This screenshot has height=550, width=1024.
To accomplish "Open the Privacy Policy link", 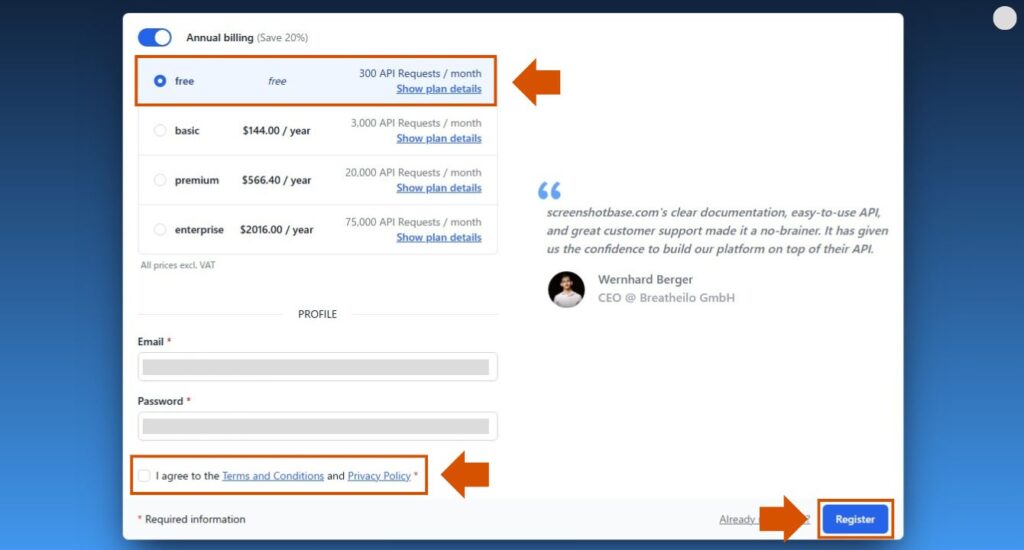I will pos(379,476).
